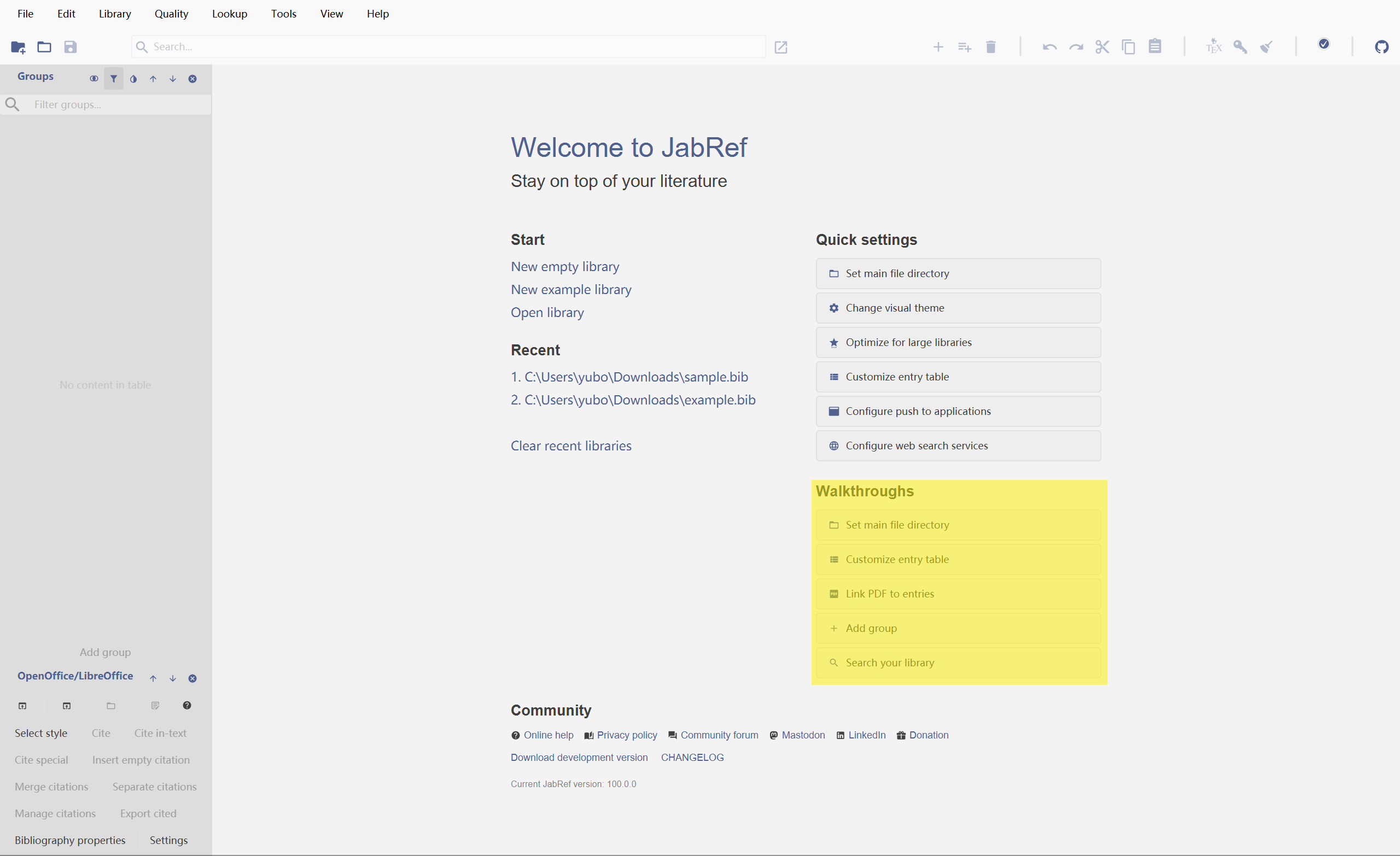Click the main Search field

[x=449, y=47]
